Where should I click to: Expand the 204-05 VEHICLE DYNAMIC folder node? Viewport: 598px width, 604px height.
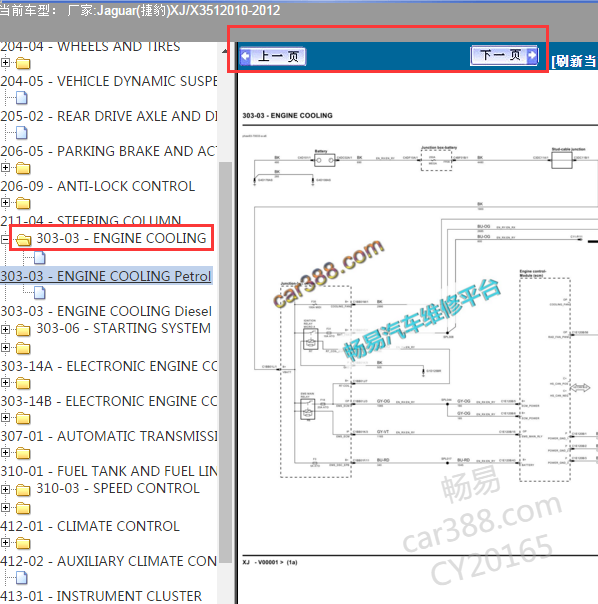tap(5, 62)
